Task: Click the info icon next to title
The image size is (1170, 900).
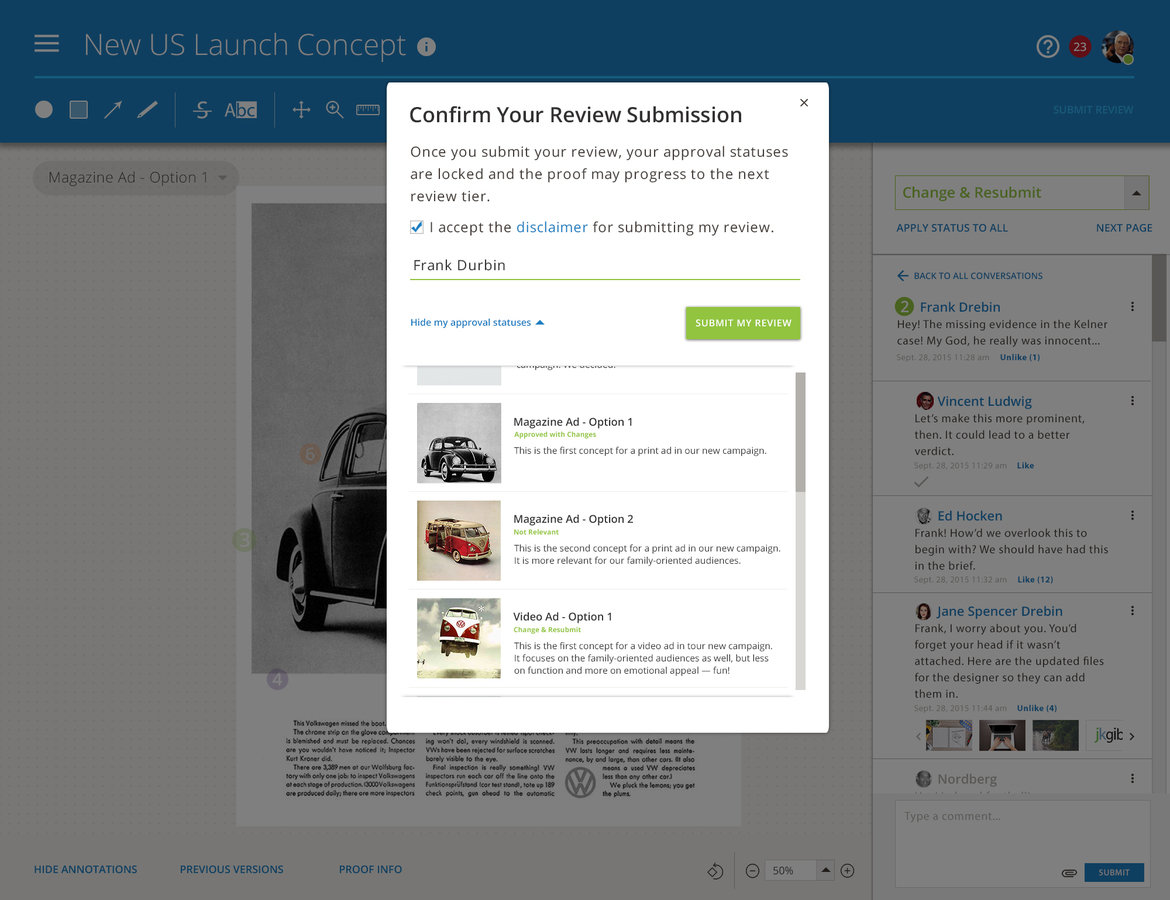Action: click(x=426, y=46)
